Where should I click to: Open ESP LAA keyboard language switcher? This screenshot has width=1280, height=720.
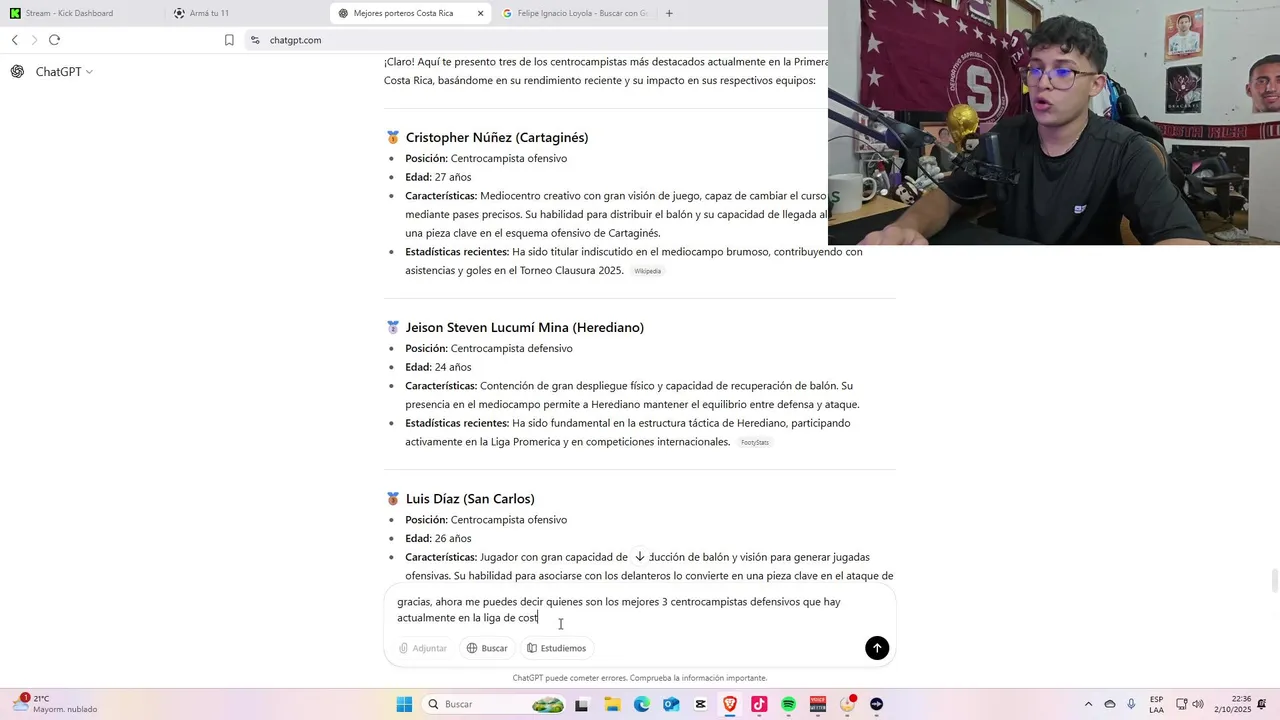pyautogui.click(x=1156, y=704)
